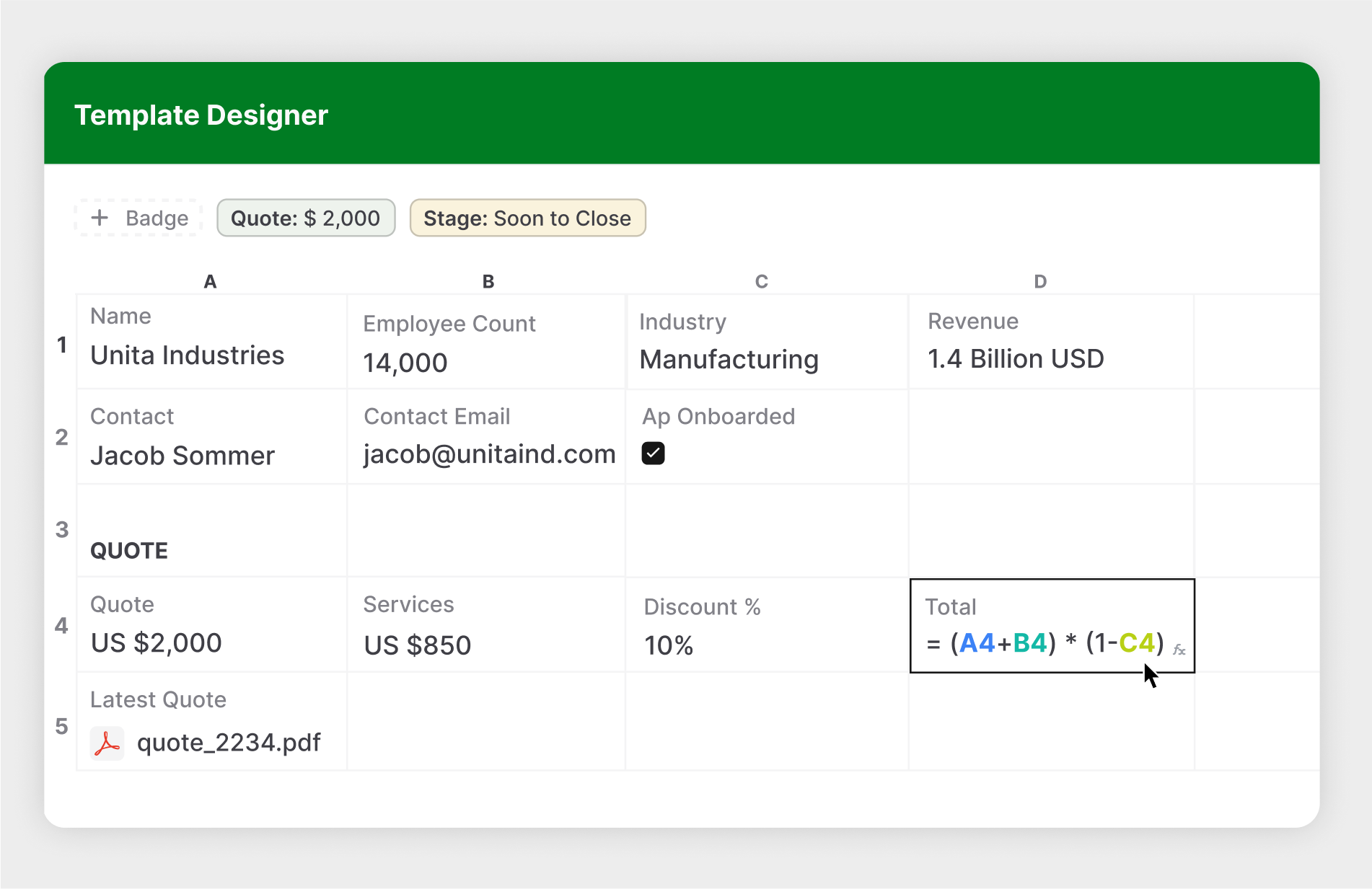Image resolution: width=1372 pixels, height=889 pixels.
Task: Click the Jacob Sommer contact value
Action: coord(183,456)
